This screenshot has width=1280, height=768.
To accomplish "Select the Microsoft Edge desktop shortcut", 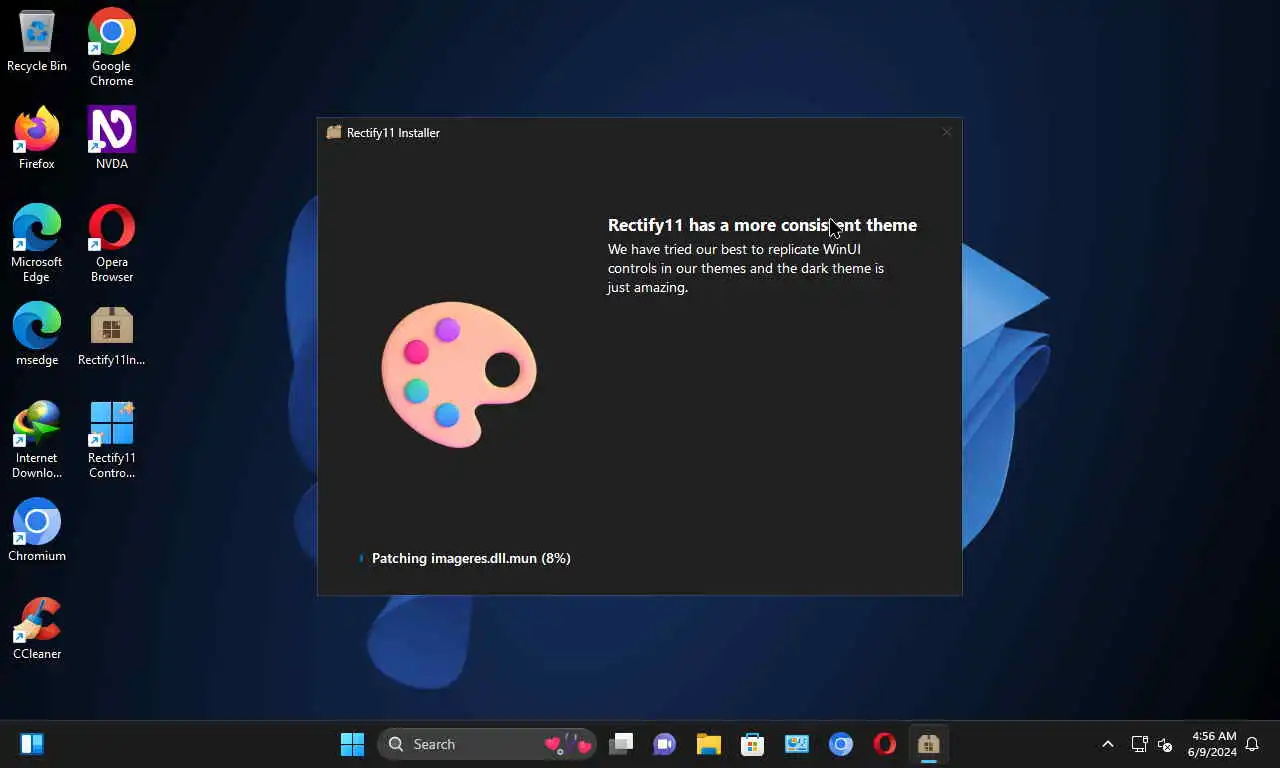I will [37, 243].
